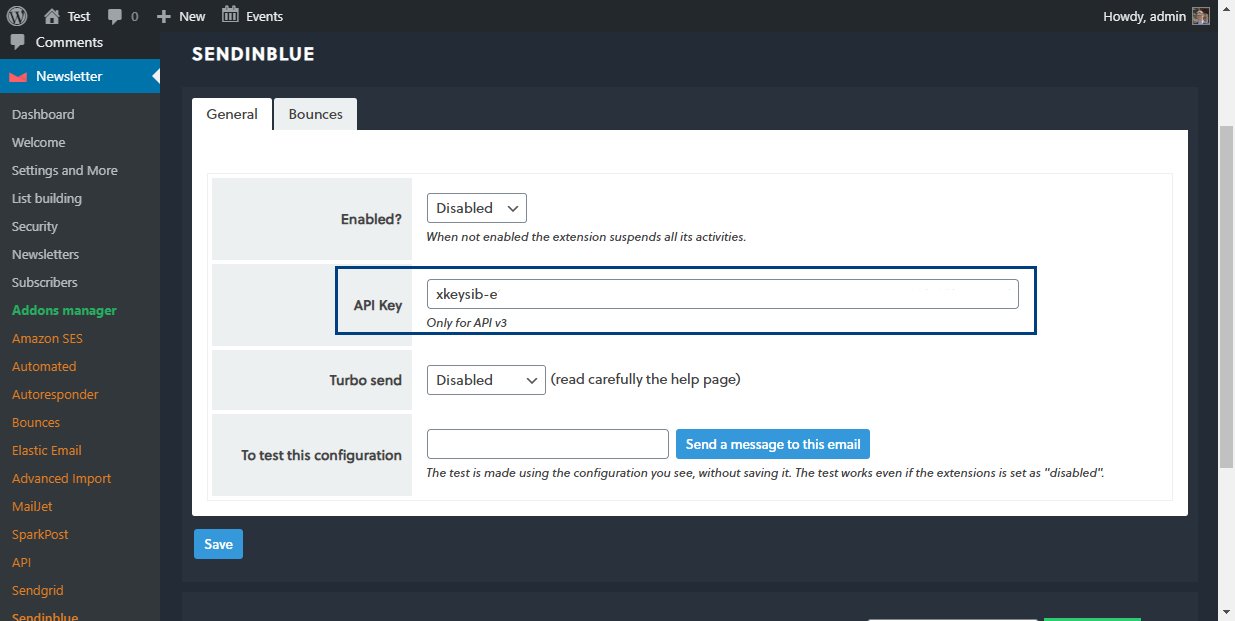Open the Enabled? dropdown
Image resolution: width=1235 pixels, height=621 pixels.
[x=476, y=208]
